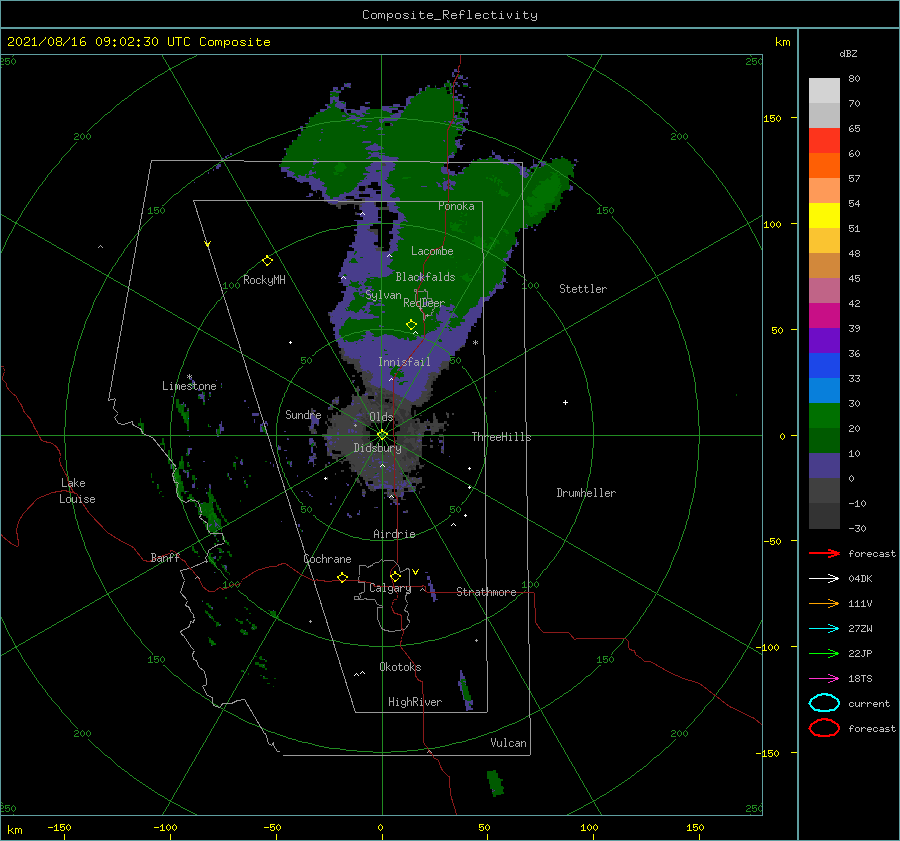Click the 39 dBZ magenta color swatch
Image resolution: width=900 pixels, height=841 pixels.
824,315
